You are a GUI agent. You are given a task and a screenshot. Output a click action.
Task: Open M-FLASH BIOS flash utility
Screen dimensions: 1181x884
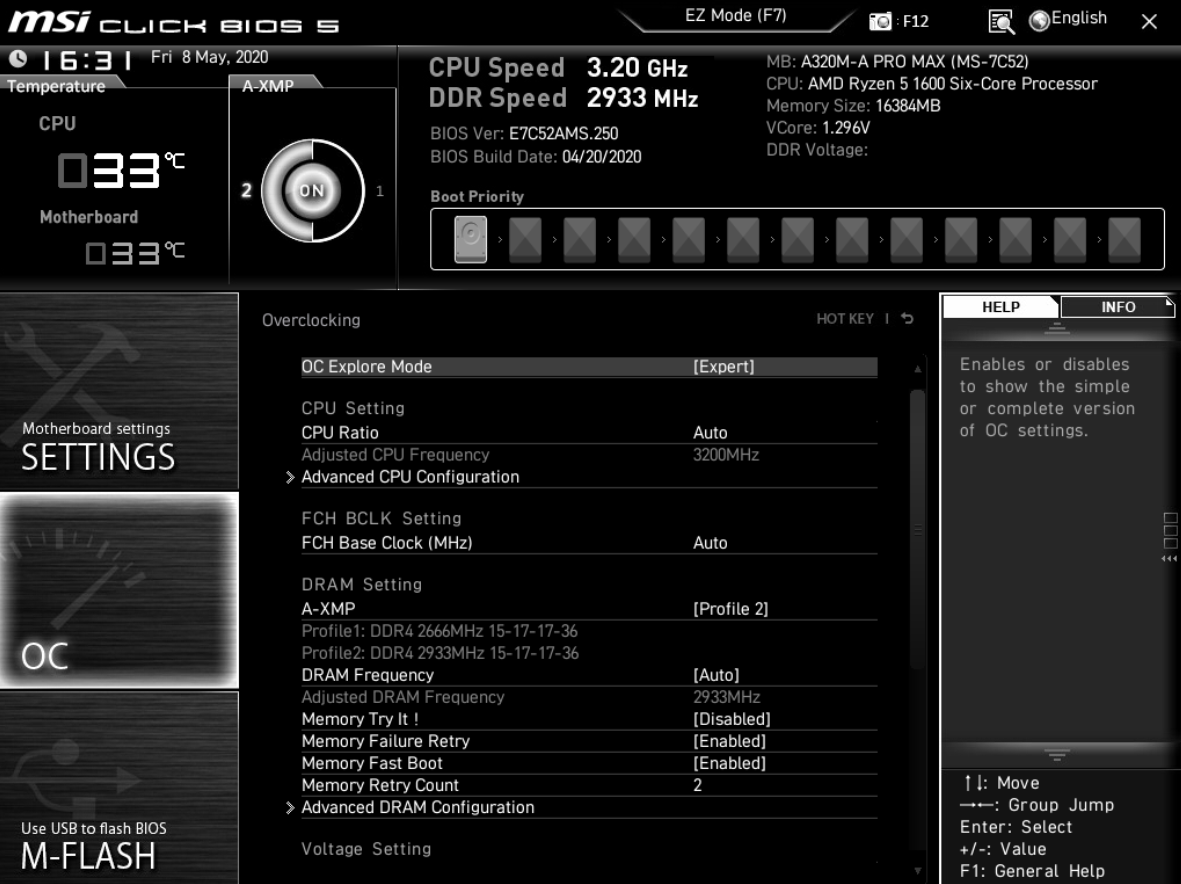pyautogui.click(x=119, y=788)
